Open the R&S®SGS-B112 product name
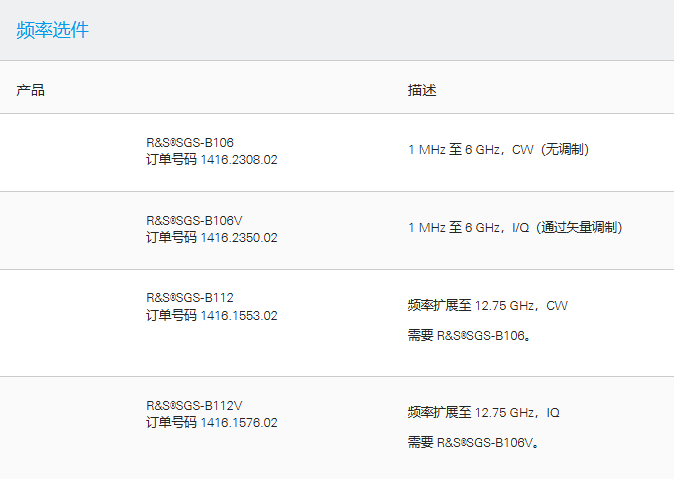The image size is (674, 479). (x=190, y=298)
